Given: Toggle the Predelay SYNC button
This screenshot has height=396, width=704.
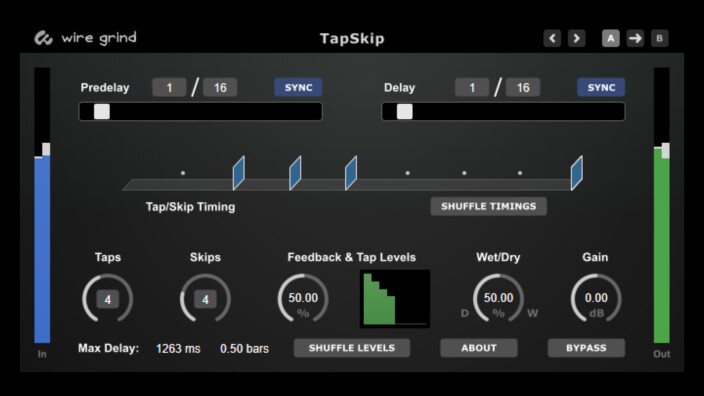Looking at the screenshot, I should tap(298, 88).
